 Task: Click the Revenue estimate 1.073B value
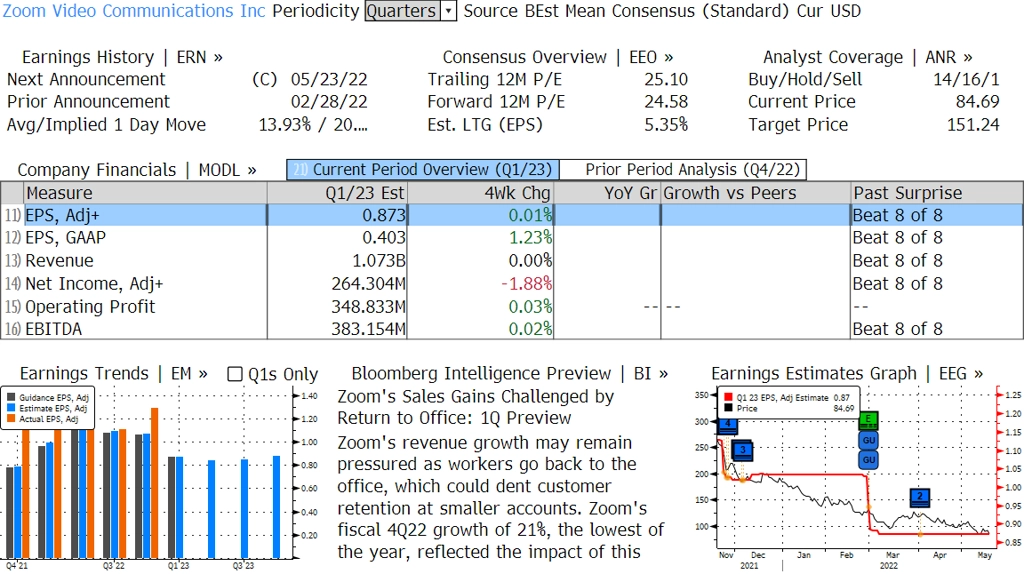coord(379,261)
